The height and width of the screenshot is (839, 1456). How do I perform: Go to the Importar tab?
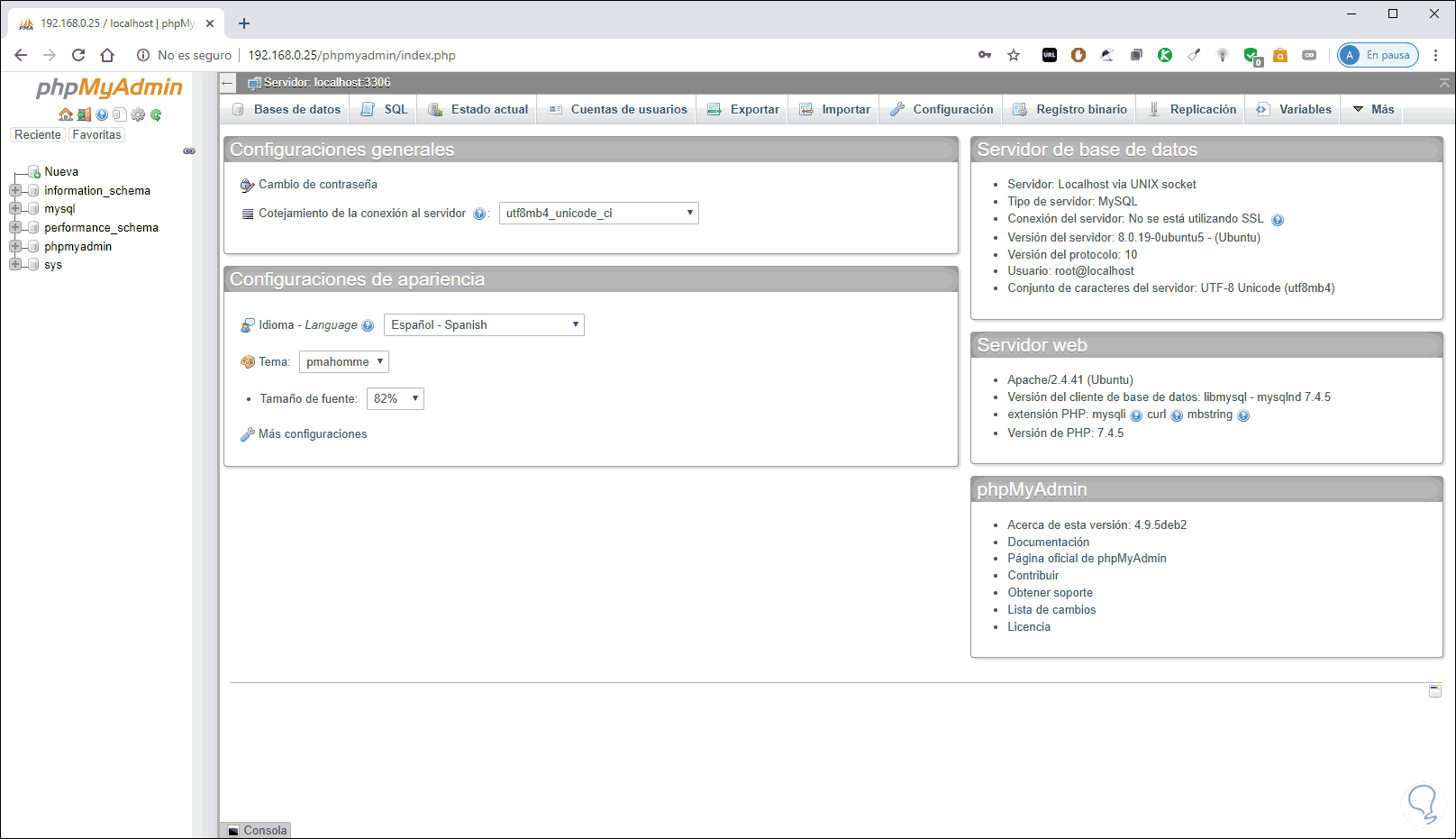click(x=834, y=109)
